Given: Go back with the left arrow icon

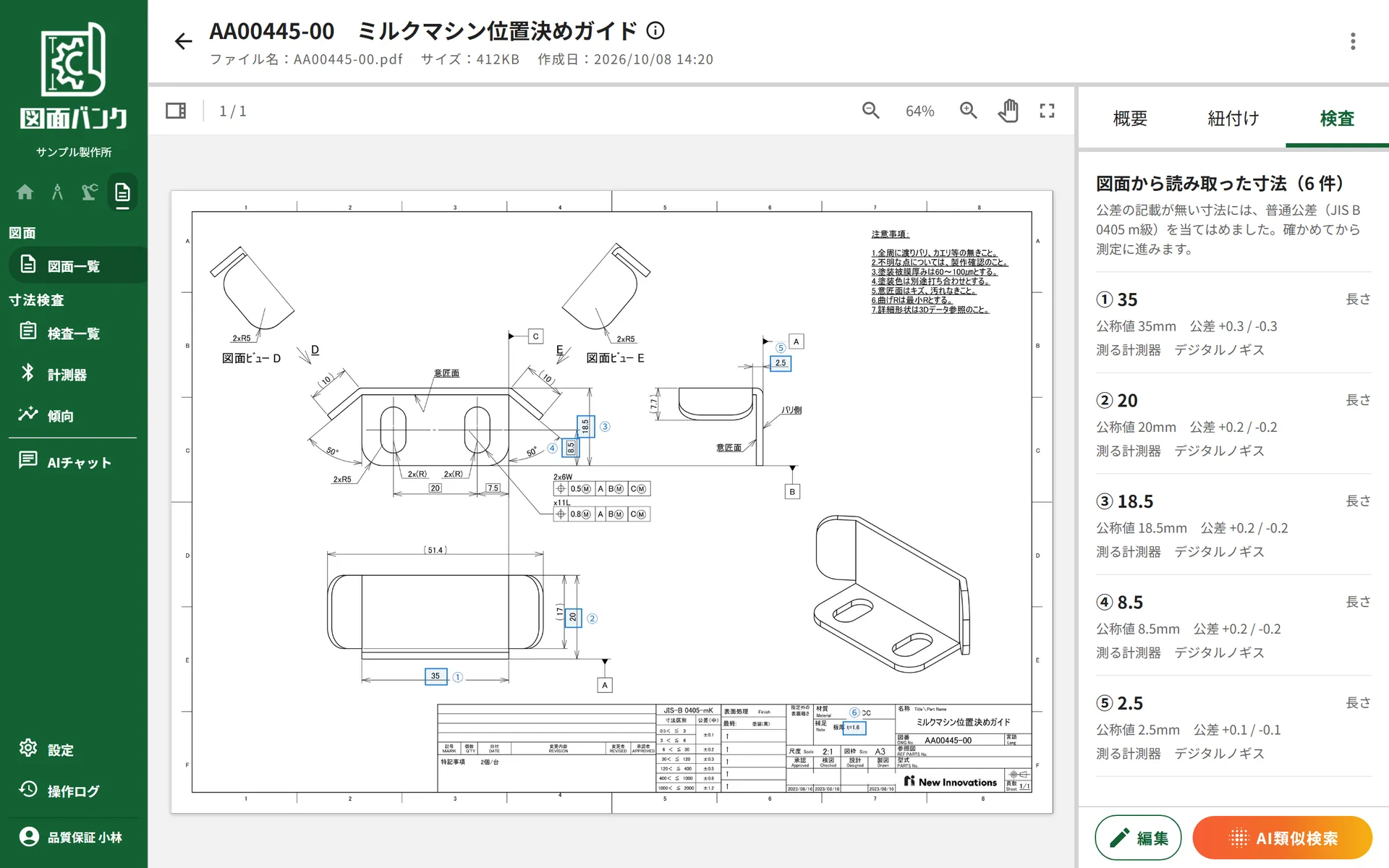Looking at the screenshot, I should click(183, 41).
